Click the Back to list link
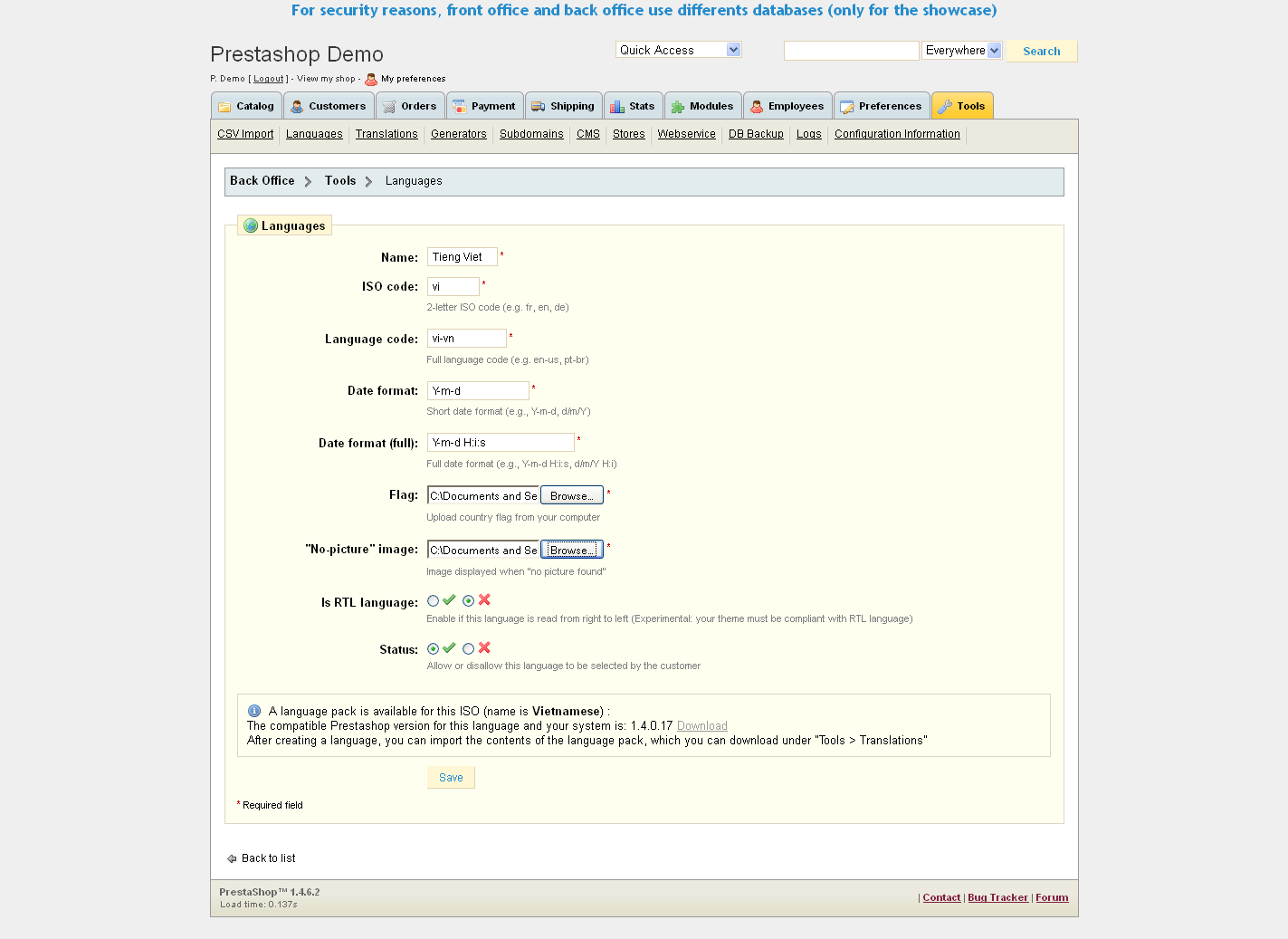1288x939 pixels. (x=268, y=858)
